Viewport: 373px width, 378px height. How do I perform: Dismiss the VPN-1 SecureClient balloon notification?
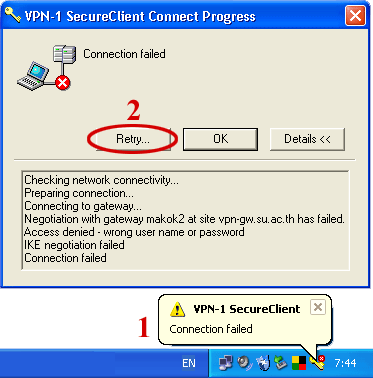click(318, 307)
